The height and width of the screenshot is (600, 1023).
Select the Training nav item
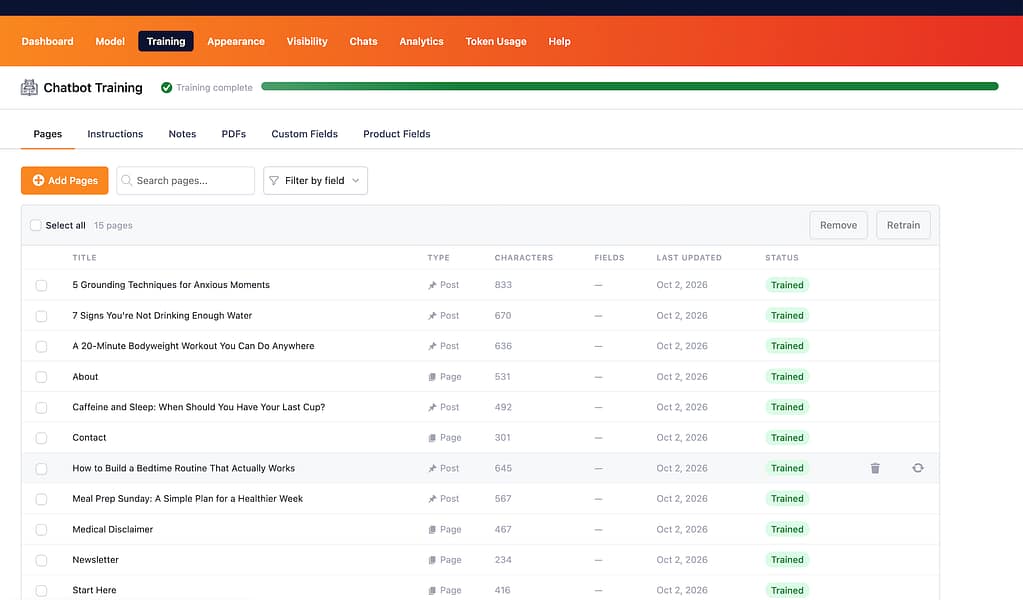coord(166,41)
